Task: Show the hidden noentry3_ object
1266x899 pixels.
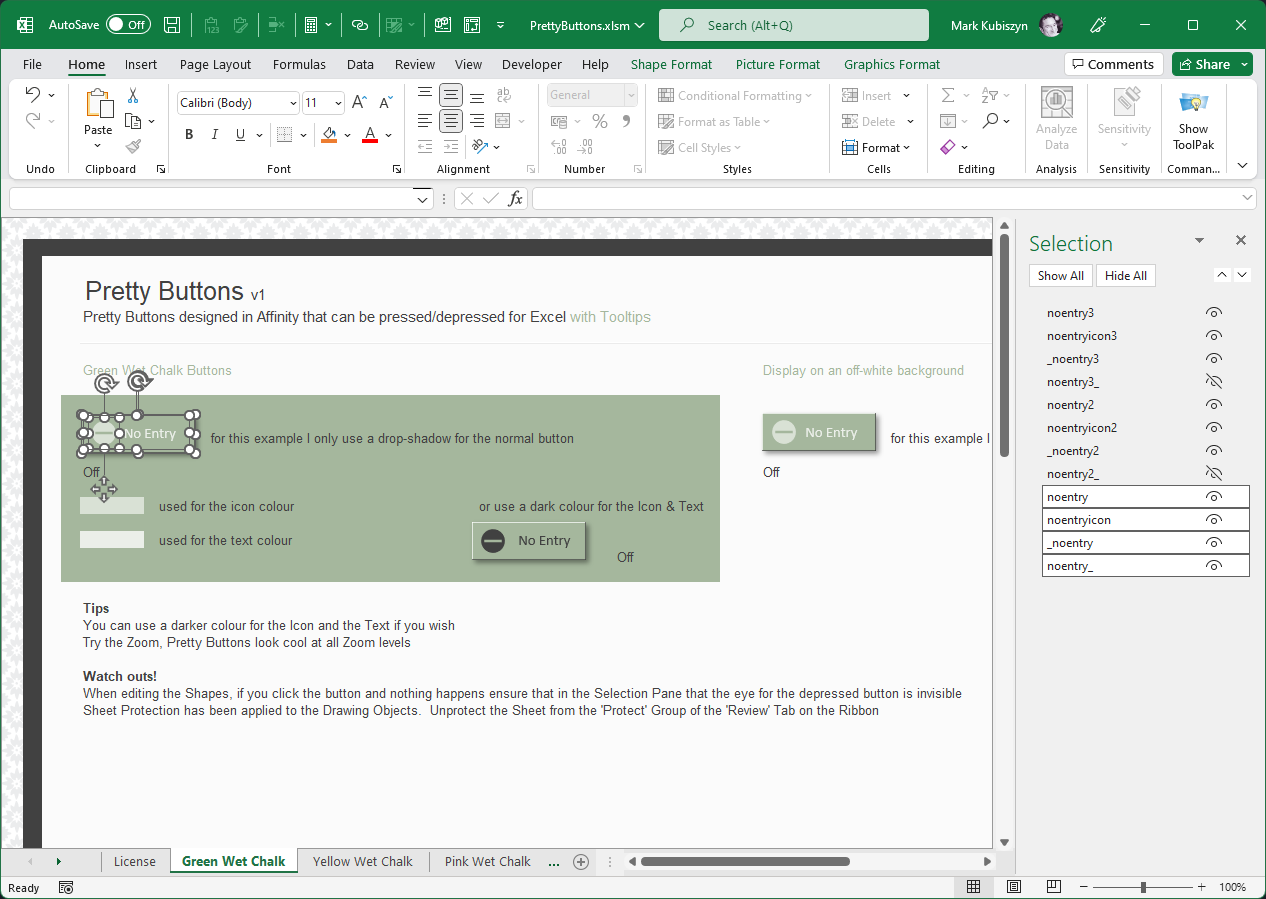Action: tap(1214, 382)
